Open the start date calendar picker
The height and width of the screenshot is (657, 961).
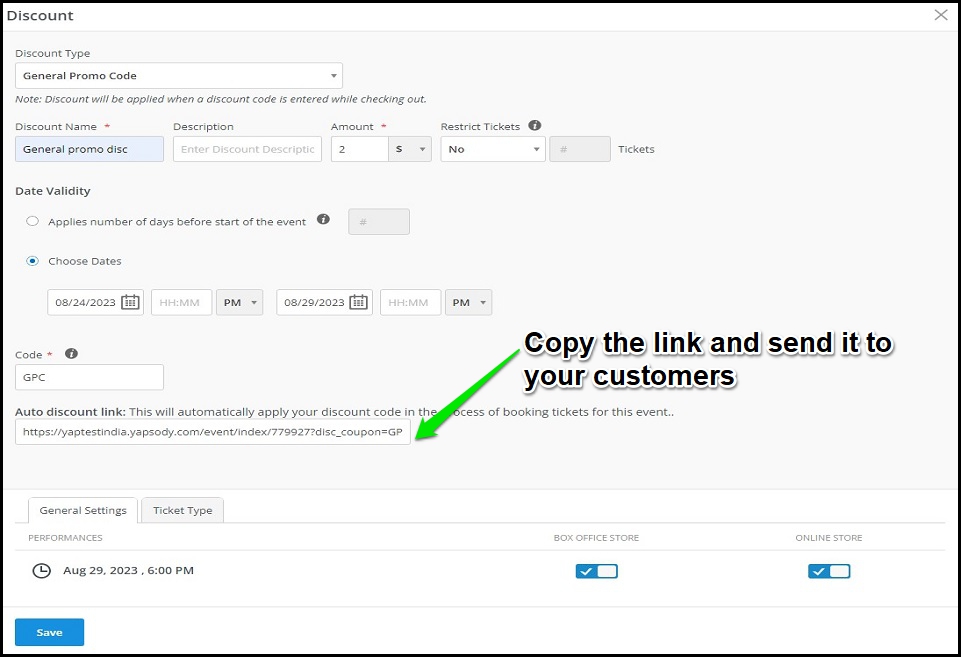point(131,302)
